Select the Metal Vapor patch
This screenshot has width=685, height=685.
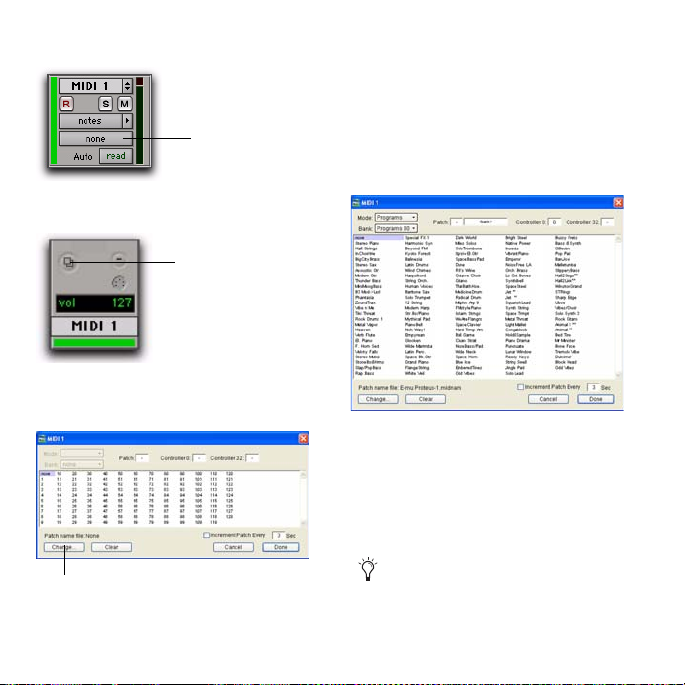pyautogui.click(x=366, y=325)
